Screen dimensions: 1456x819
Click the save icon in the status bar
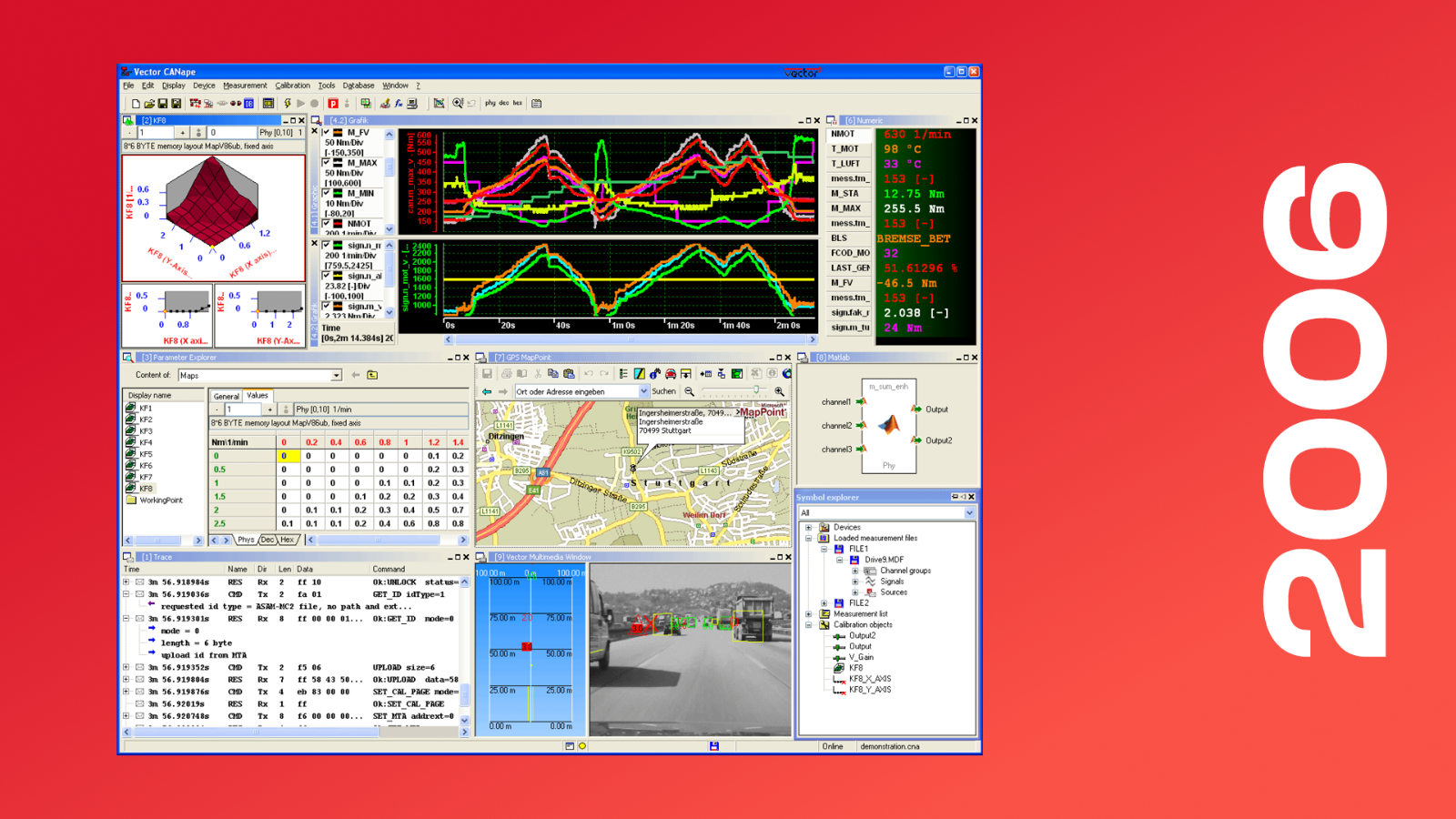point(714,746)
